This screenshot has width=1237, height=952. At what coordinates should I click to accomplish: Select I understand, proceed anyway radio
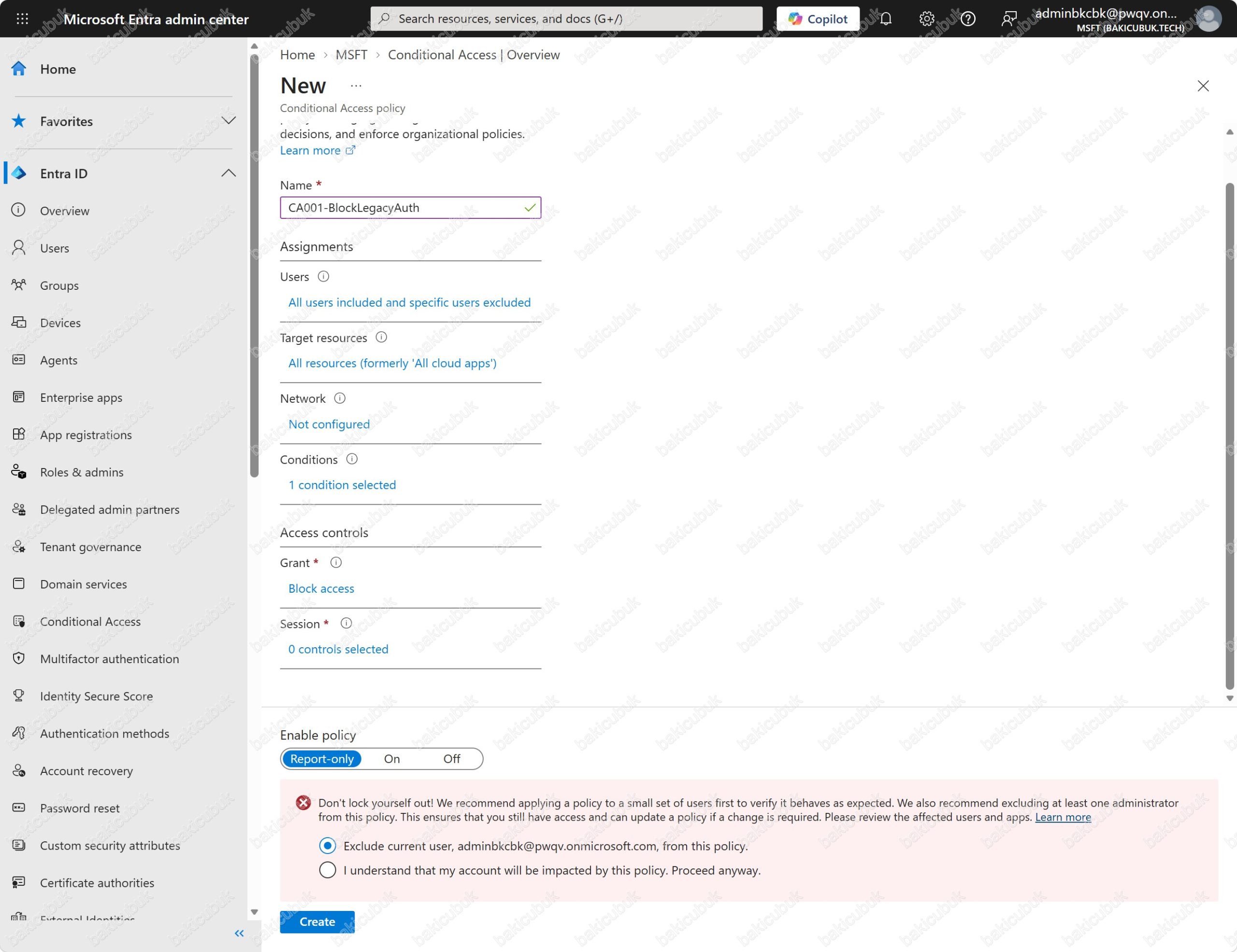coord(328,870)
